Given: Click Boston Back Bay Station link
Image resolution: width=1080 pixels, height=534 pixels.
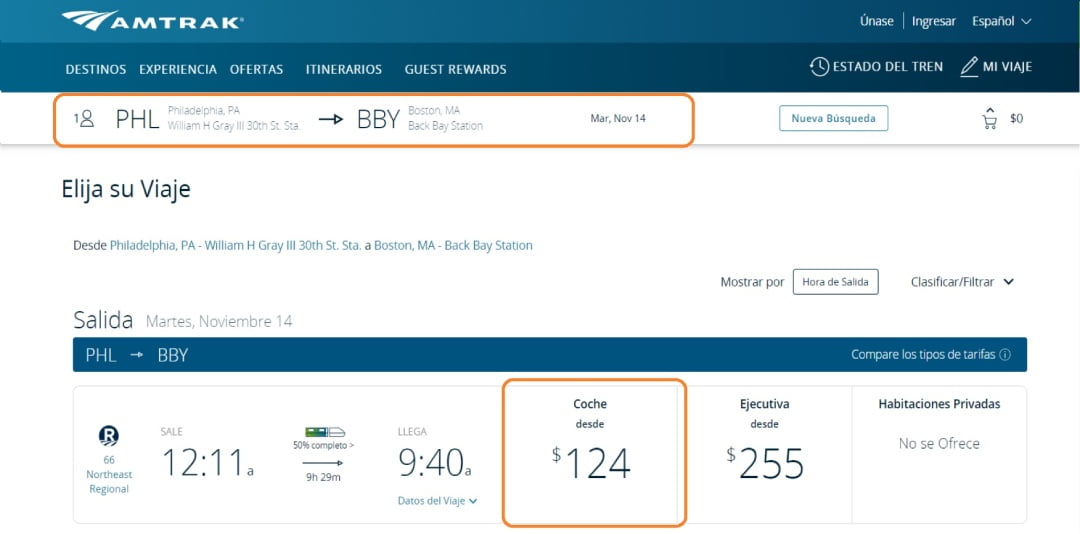Looking at the screenshot, I should pos(453,245).
